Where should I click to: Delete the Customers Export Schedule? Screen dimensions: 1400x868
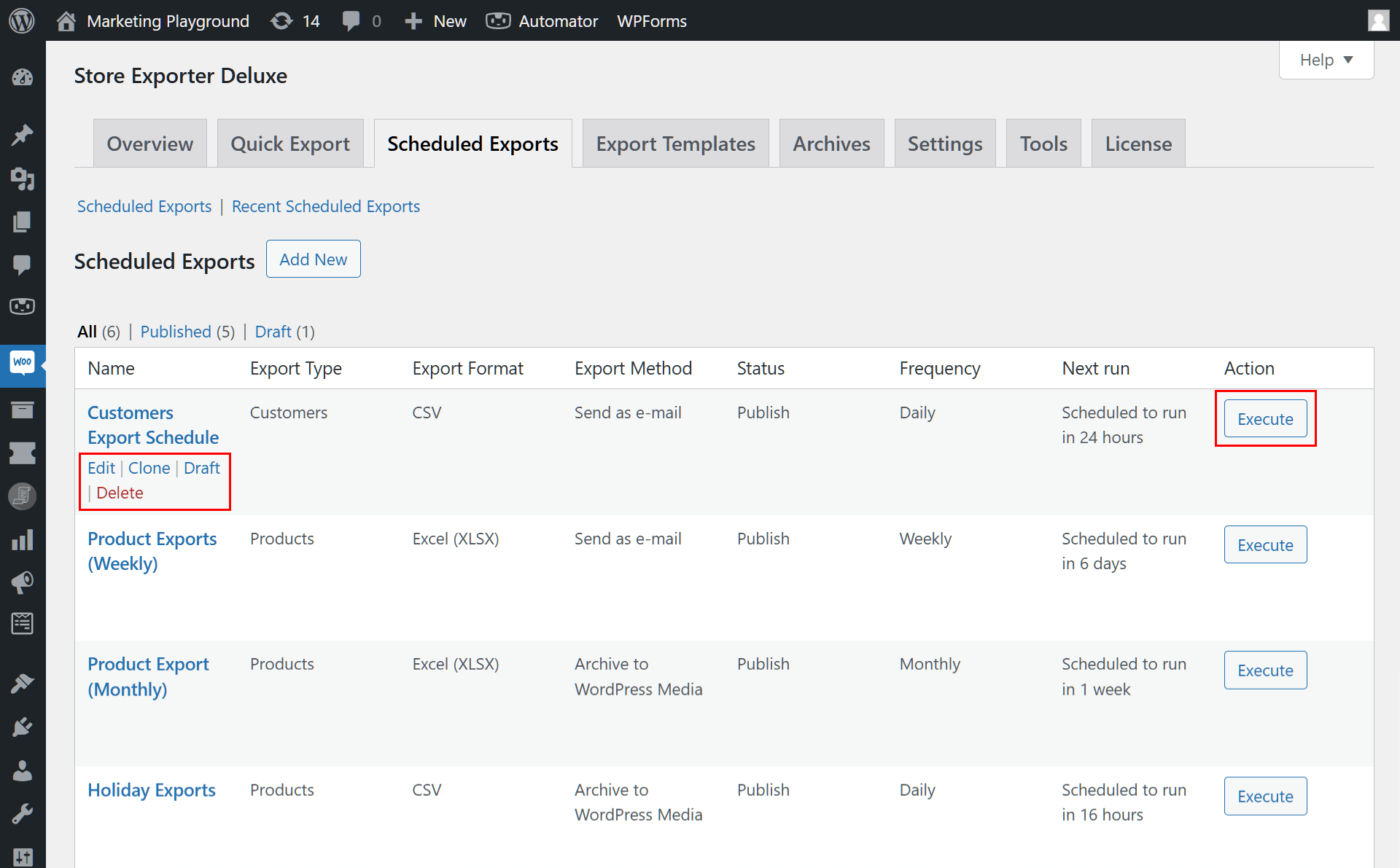(120, 493)
